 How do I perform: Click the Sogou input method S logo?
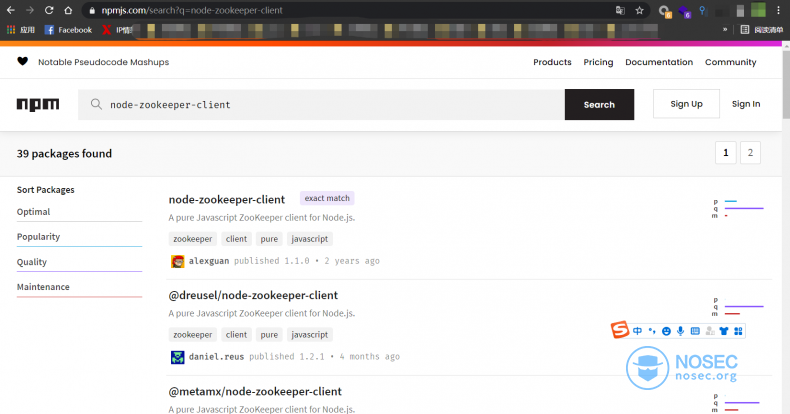(x=620, y=330)
